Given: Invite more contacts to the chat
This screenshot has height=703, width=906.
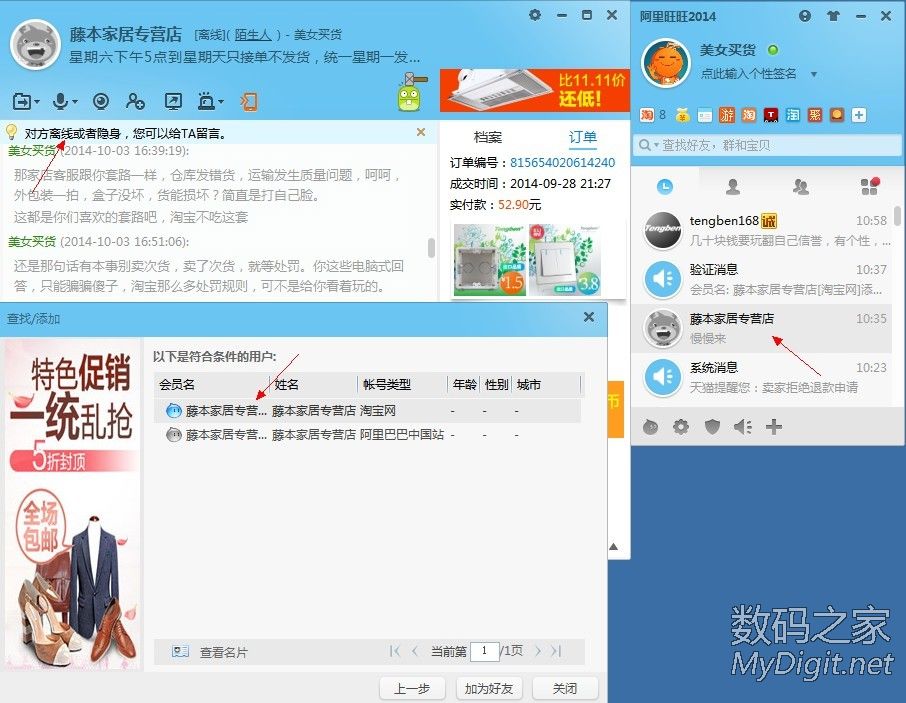Looking at the screenshot, I should (x=135, y=102).
